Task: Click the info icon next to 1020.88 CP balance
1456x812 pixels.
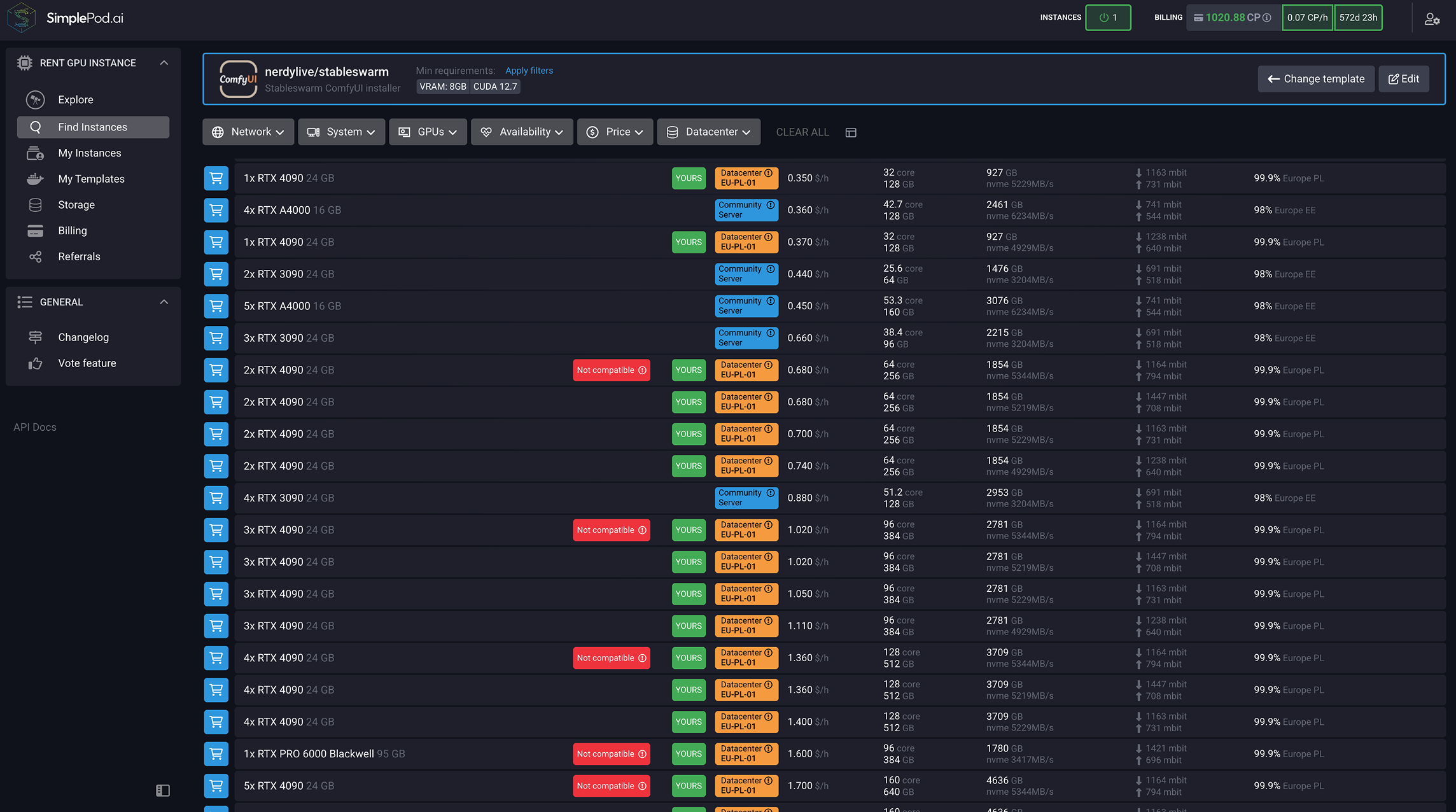Action: coord(1267,18)
